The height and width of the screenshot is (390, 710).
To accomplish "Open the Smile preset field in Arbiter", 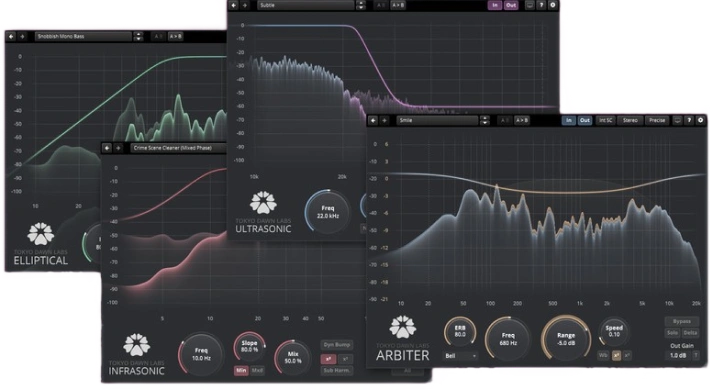I will click(437, 120).
